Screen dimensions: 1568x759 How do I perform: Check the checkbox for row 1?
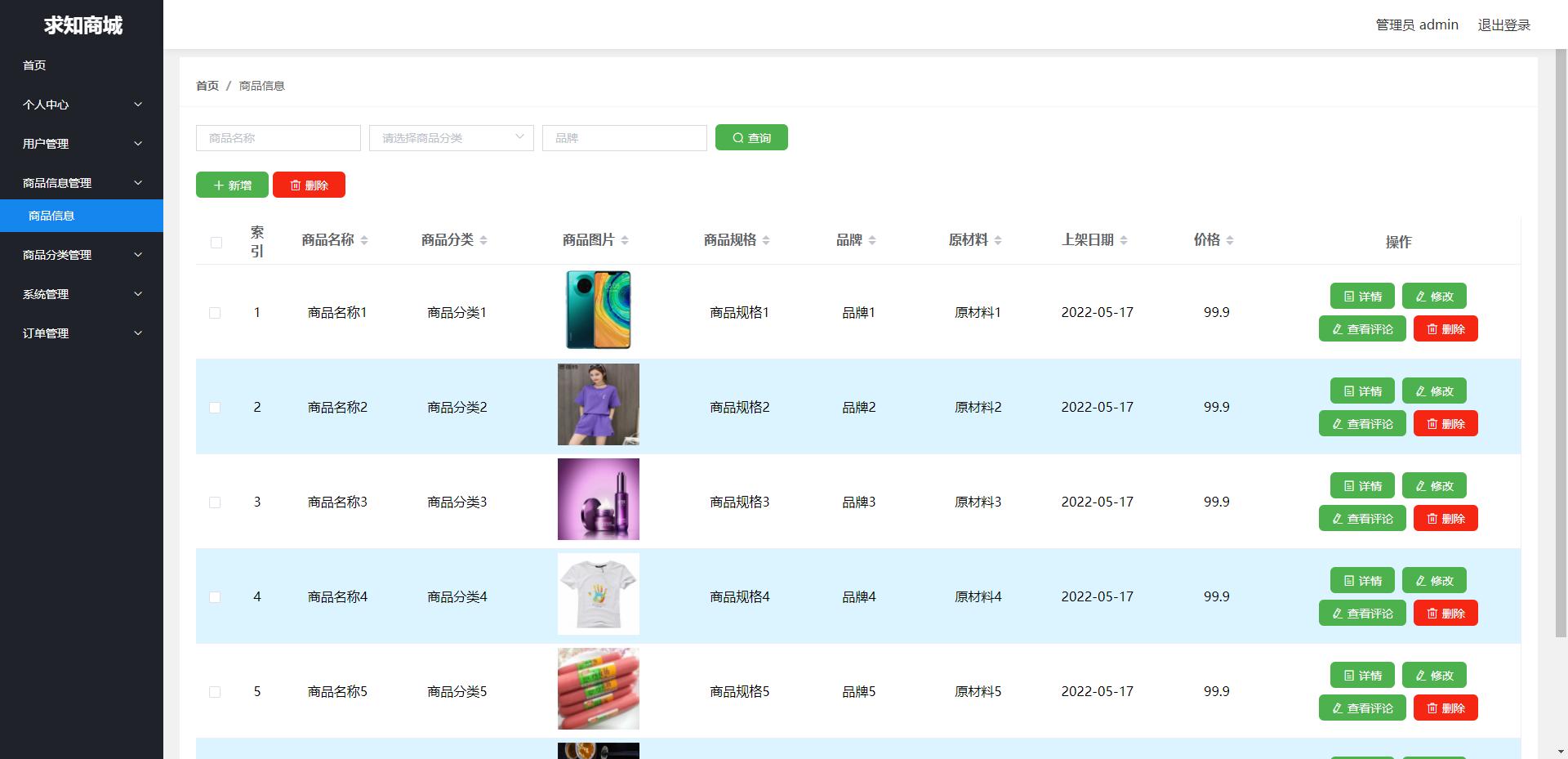point(216,312)
